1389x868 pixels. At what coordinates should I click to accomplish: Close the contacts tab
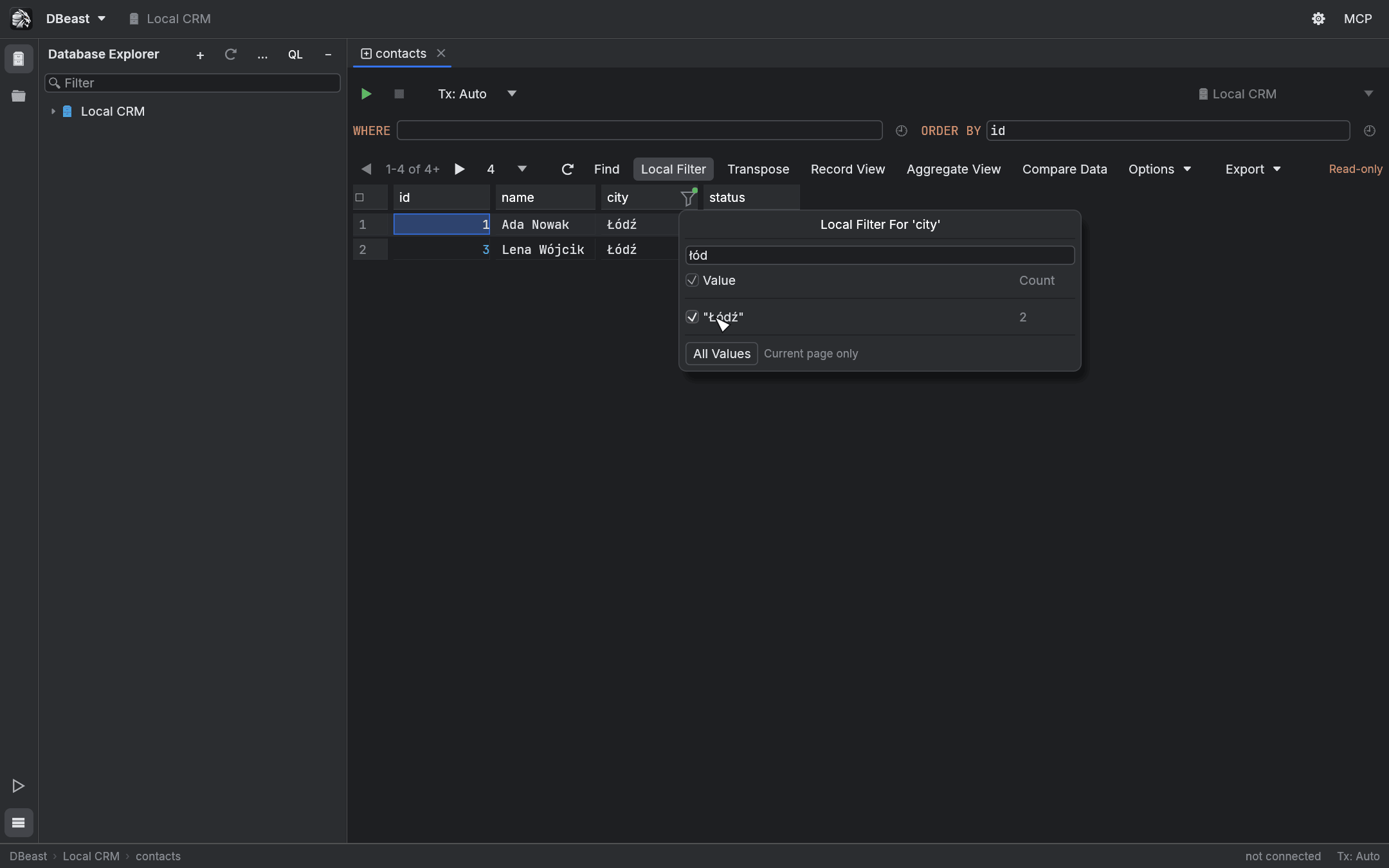pyautogui.click(x=441, y=53)
